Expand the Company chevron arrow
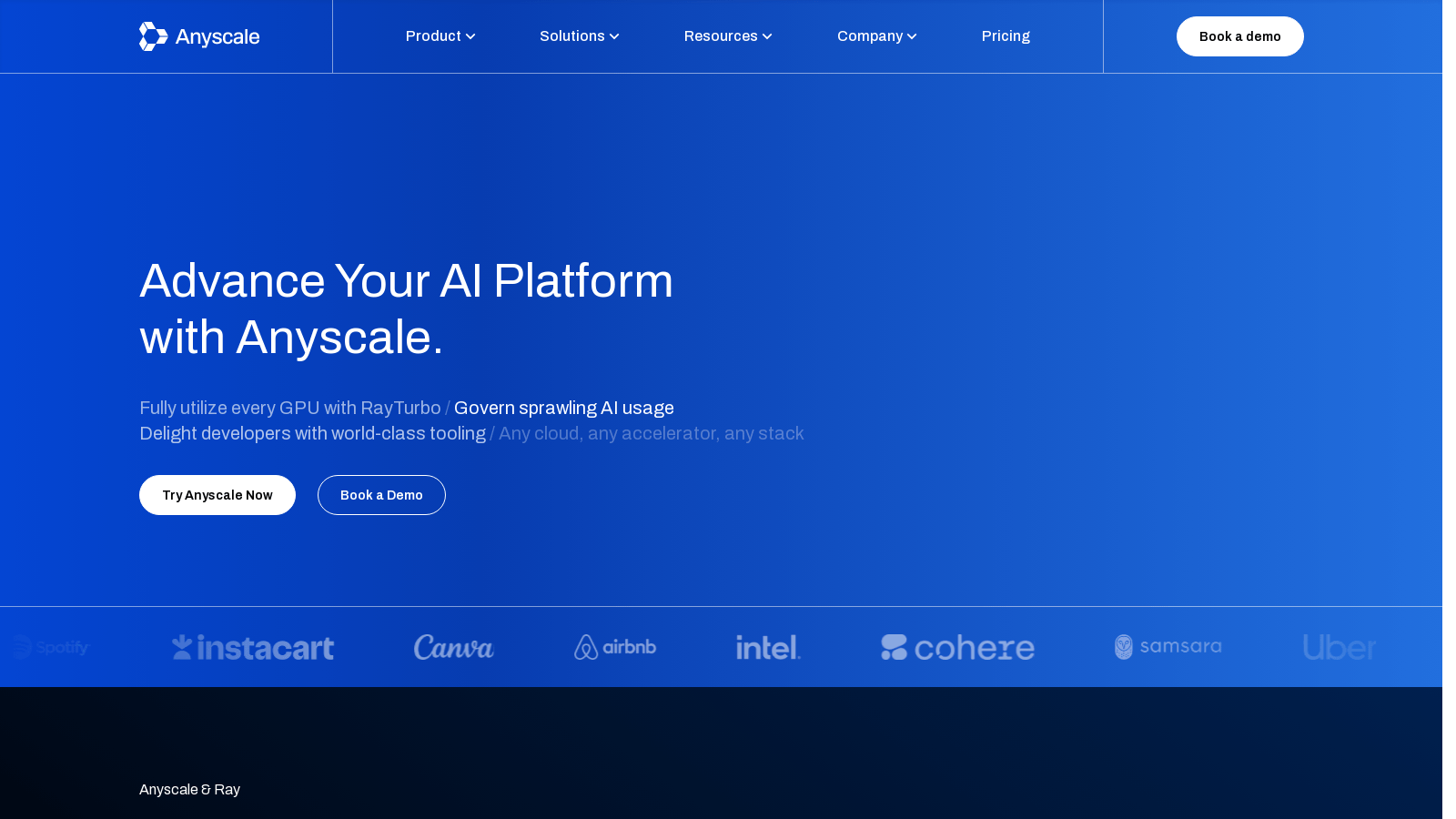This screenshot has height=819, width=1456. [912, 36]
